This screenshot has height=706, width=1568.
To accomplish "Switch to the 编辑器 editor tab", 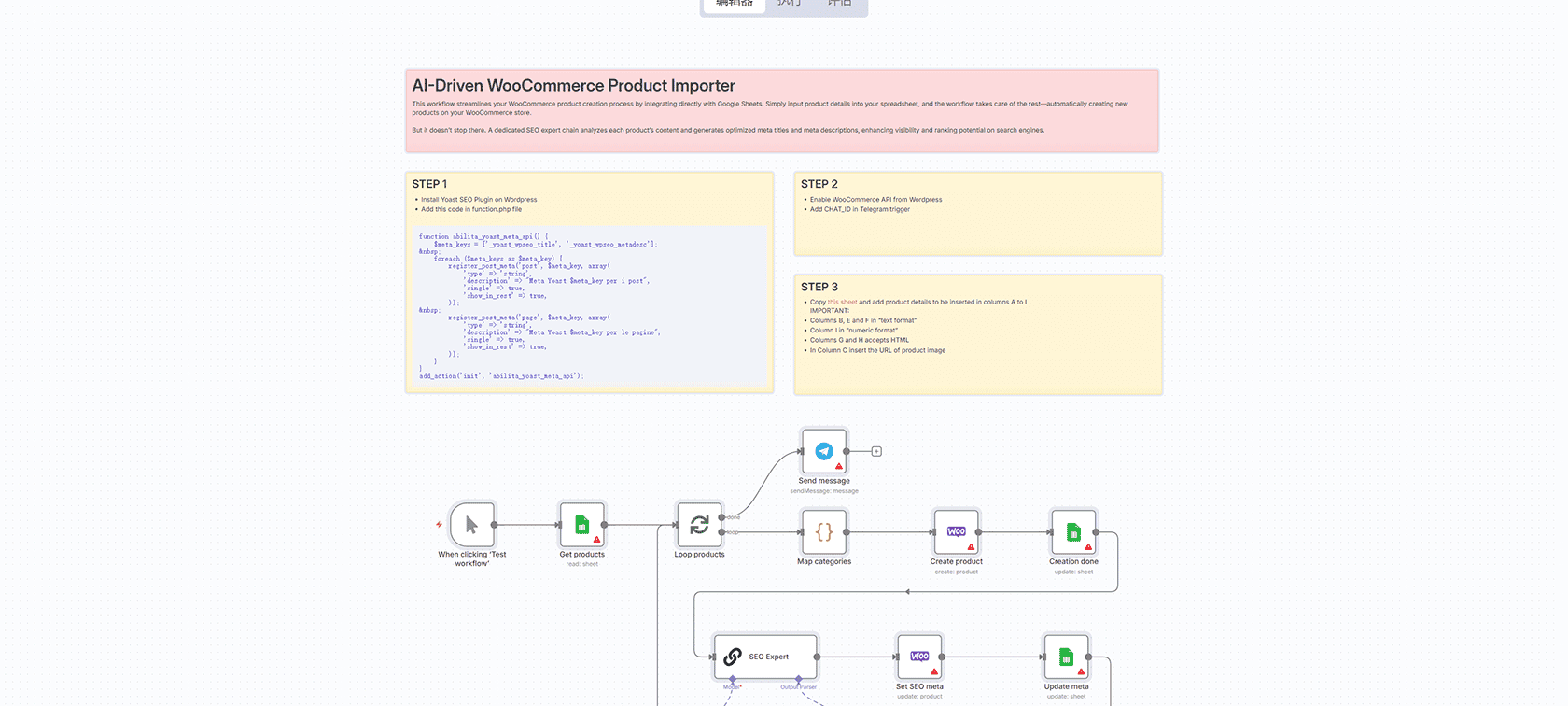I will click(734, 4).
